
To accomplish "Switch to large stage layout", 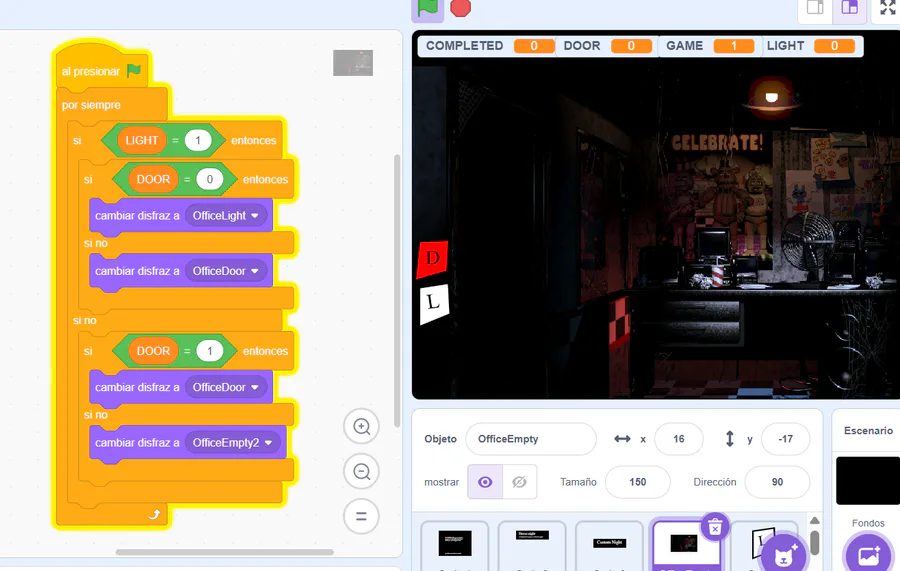I will pyautogui.click(x=849, y=8).
